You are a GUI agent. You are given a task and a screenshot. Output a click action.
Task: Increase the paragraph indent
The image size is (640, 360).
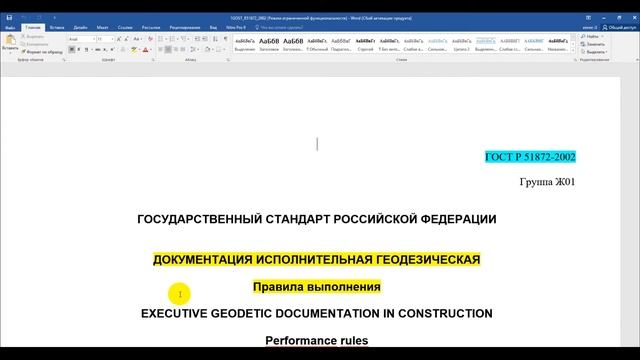pos(205,39)
